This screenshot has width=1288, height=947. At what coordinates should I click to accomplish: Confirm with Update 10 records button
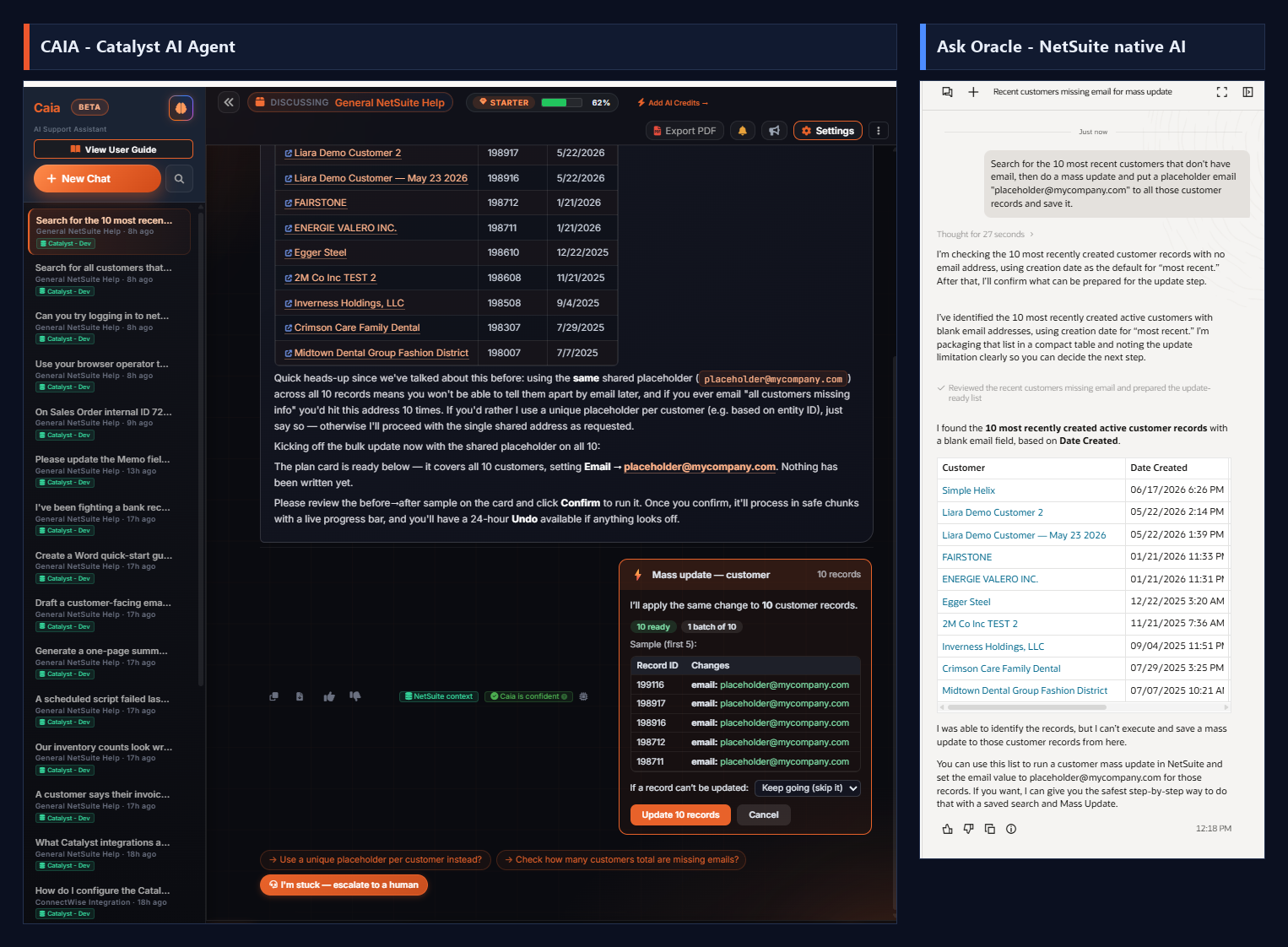(680, 815)
